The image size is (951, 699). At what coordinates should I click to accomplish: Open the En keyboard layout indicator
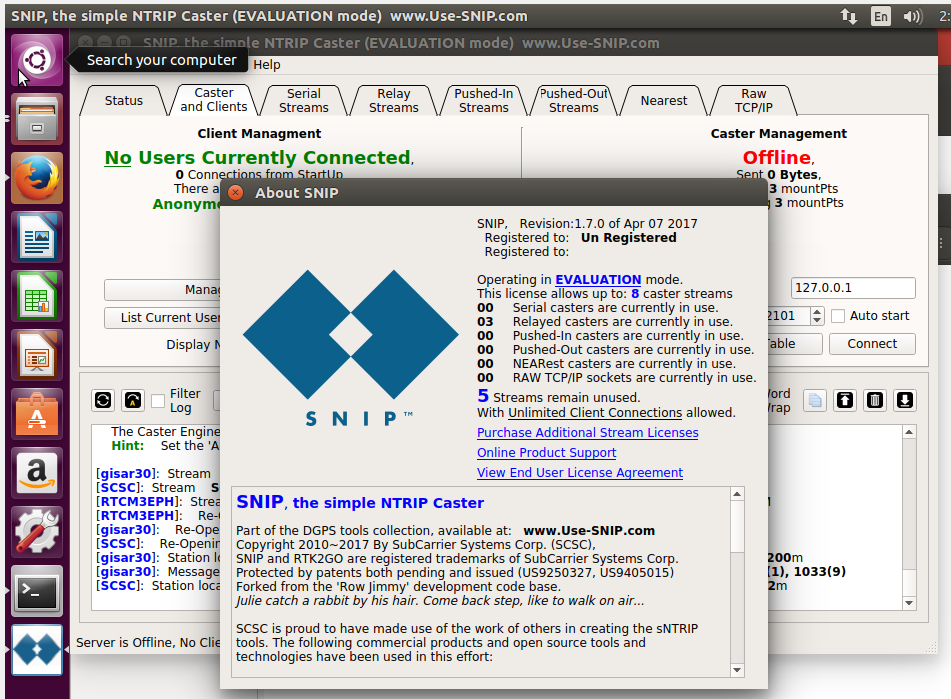point(881,16)
